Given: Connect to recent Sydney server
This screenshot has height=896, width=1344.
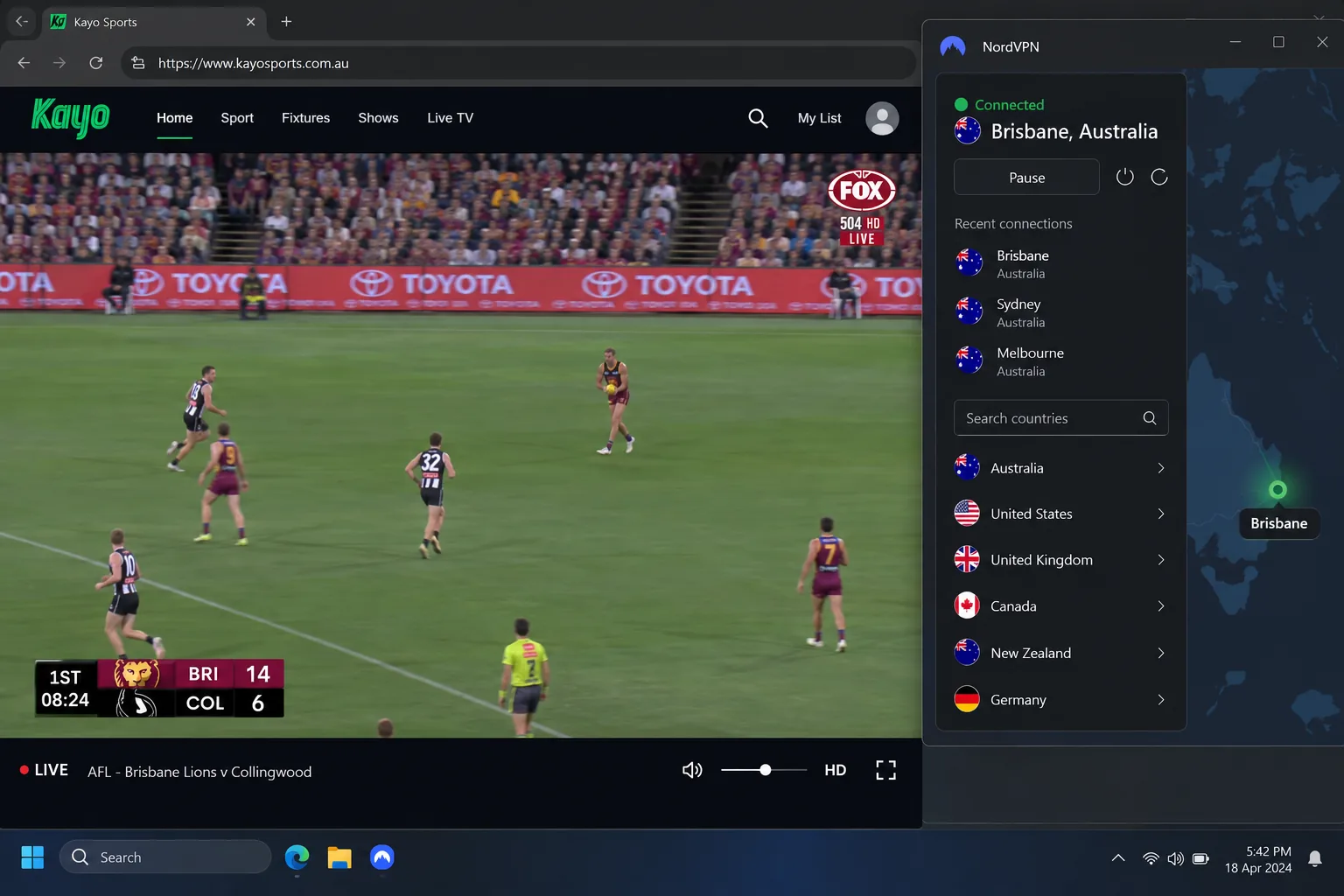Looking at the screenshot, I should coord(1060,312).
